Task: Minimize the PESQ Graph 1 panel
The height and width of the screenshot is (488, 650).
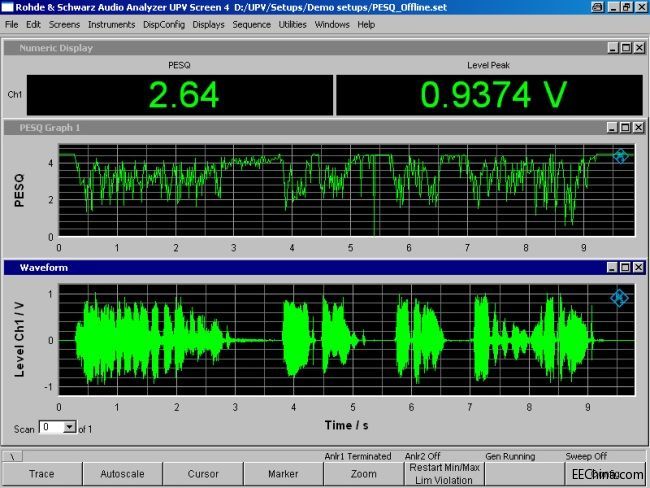Action: (612, 128)
